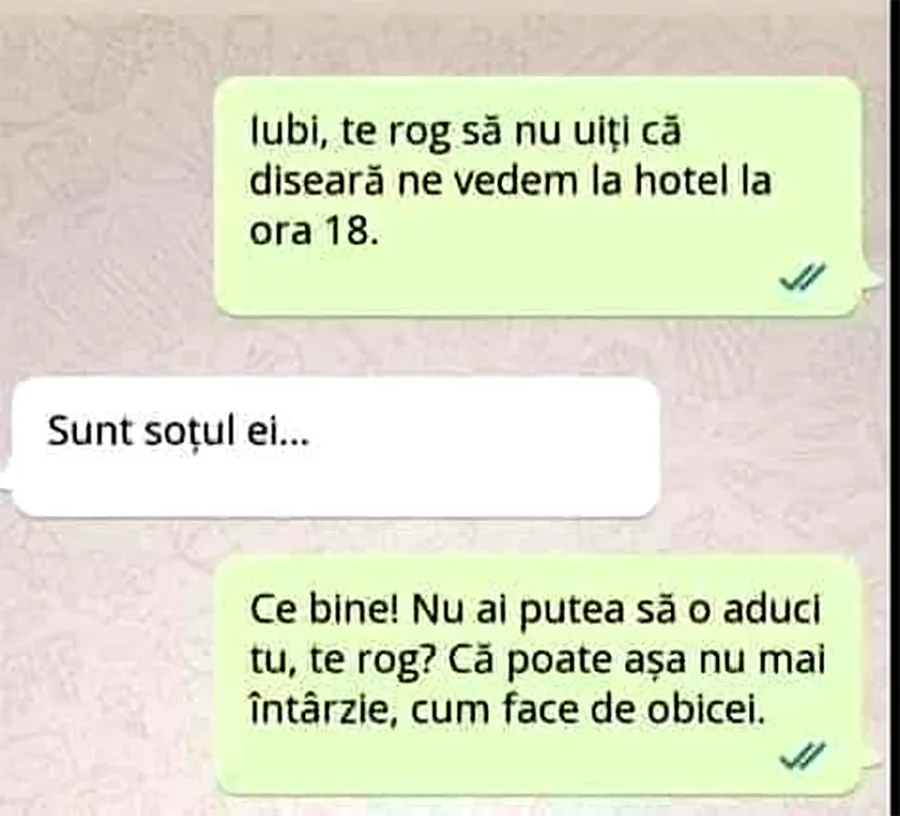Viewport: 900px width, 816px height.
Task: Click the double-check ticks on the hotel message
Action: 802,277
